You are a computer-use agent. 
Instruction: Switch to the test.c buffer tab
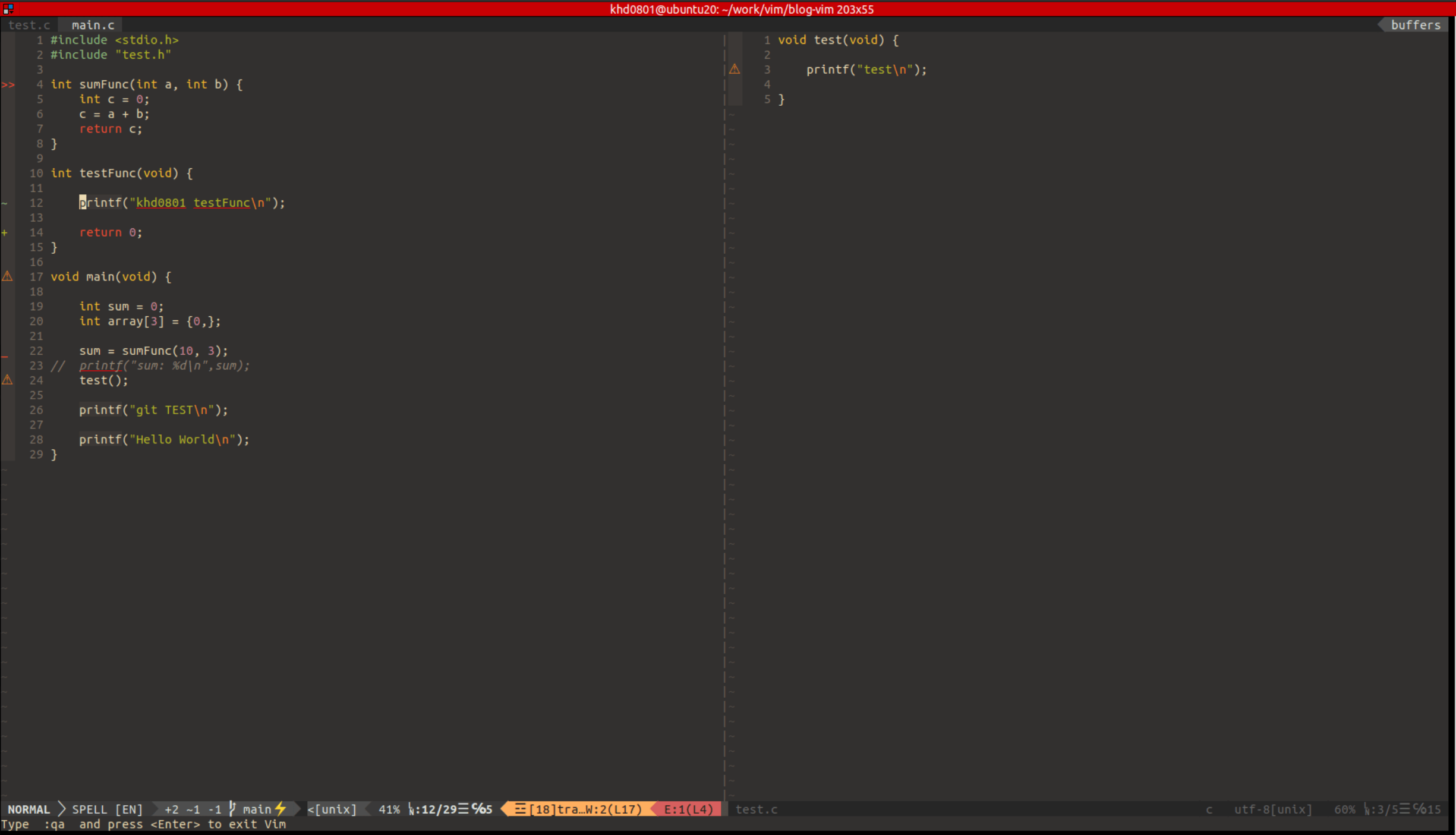(29, 25)
